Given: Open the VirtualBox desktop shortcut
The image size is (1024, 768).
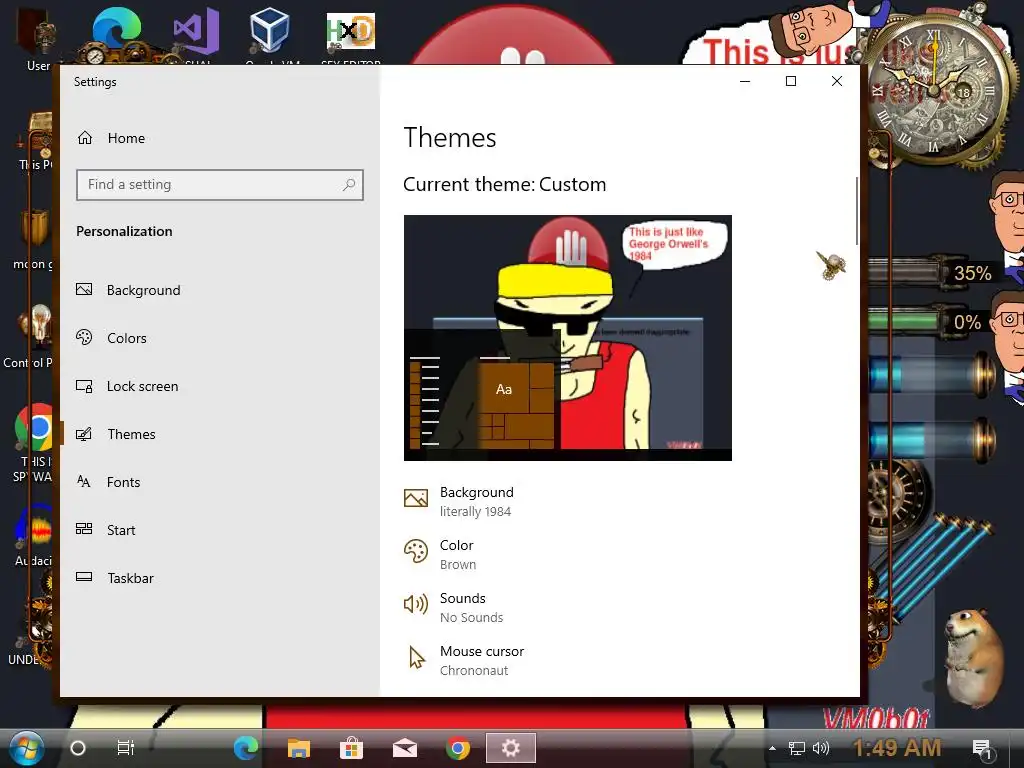Looking at the screenshot, I should 270,34.
